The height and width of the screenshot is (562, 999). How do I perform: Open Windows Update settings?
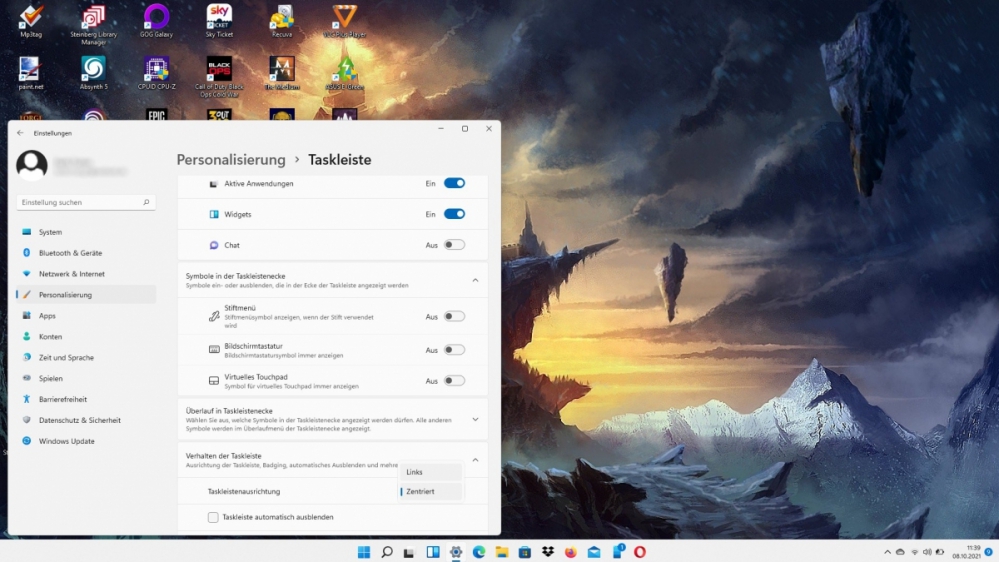pyautogui.click(x=86, y=441)
